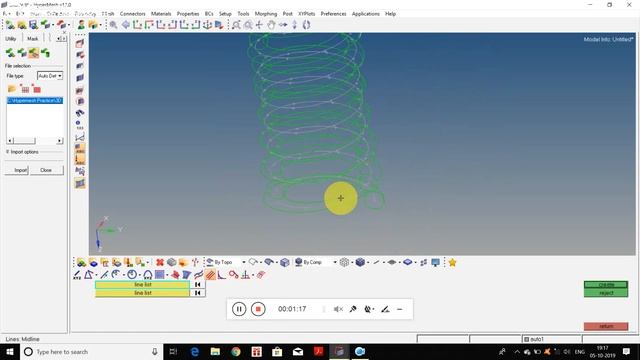The height and width of the screenshot is (360, 640).
Task: Click the circle zoom magnifier icon
Action: point(248,25)
